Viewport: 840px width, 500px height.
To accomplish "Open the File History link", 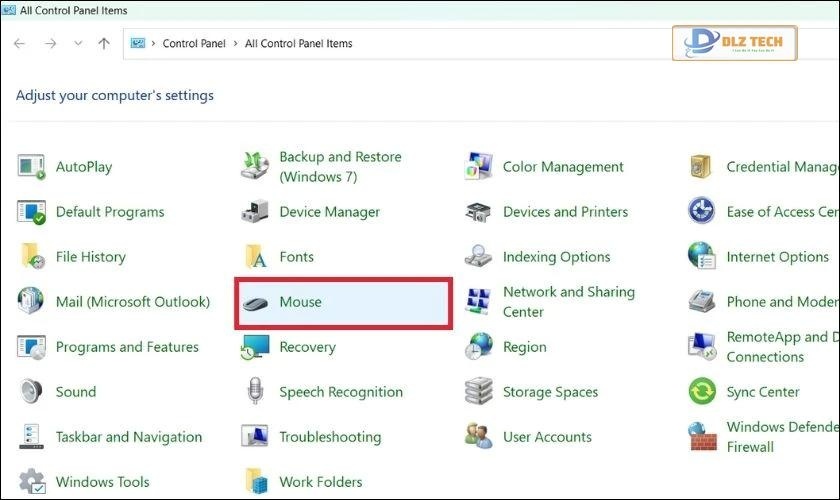I will click(91, 257).
